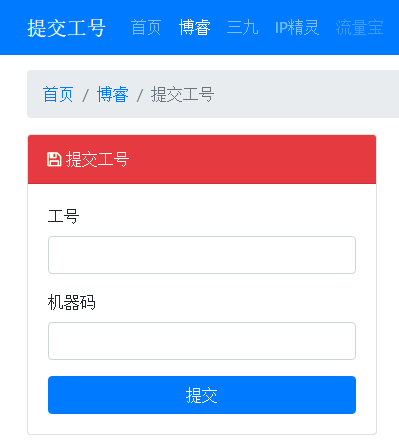The height and width of the screenshot is (441, 399).
Task: Click the 首页 breadcrumb link
Action: tap(58, 94)
